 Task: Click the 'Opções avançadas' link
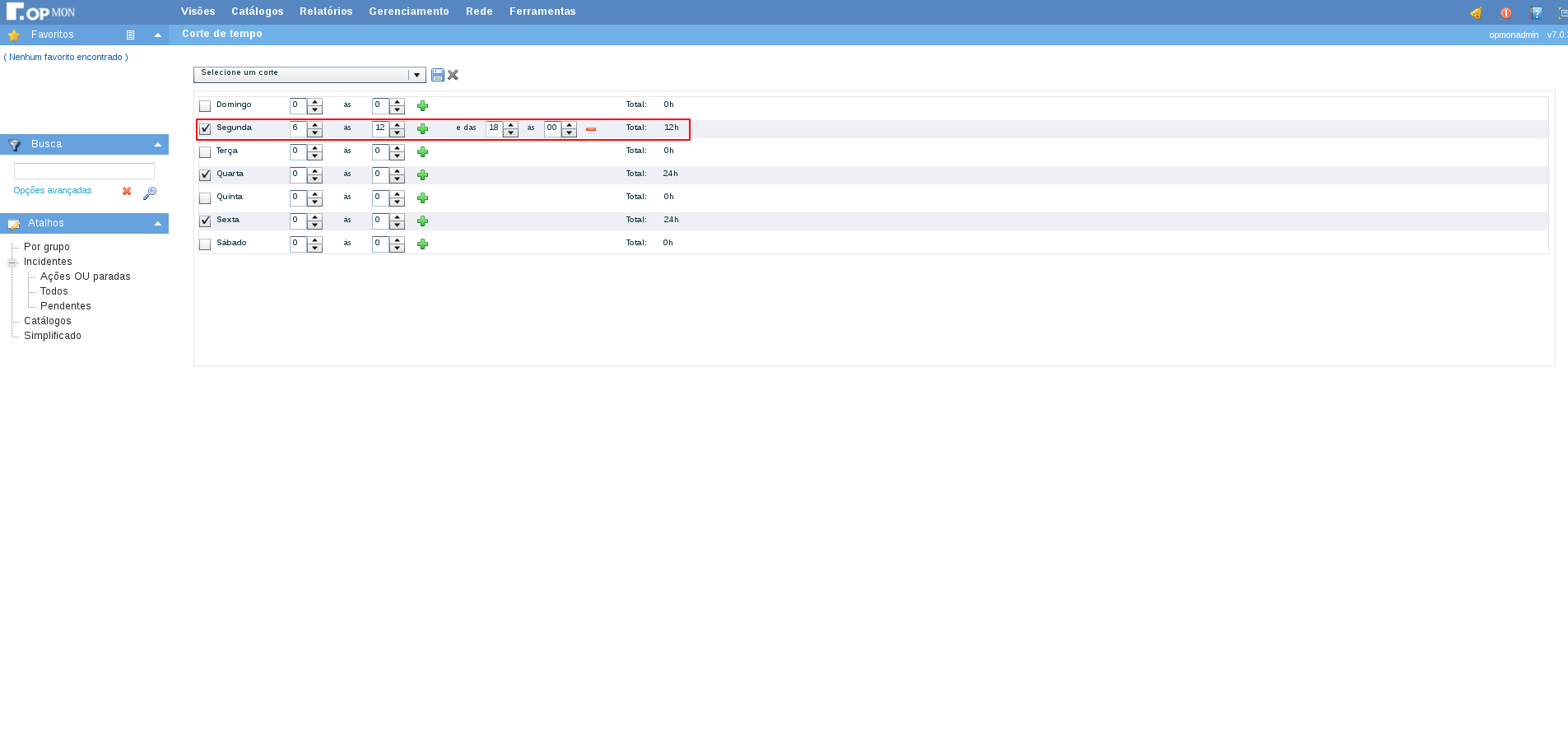[x=53, y=191]
